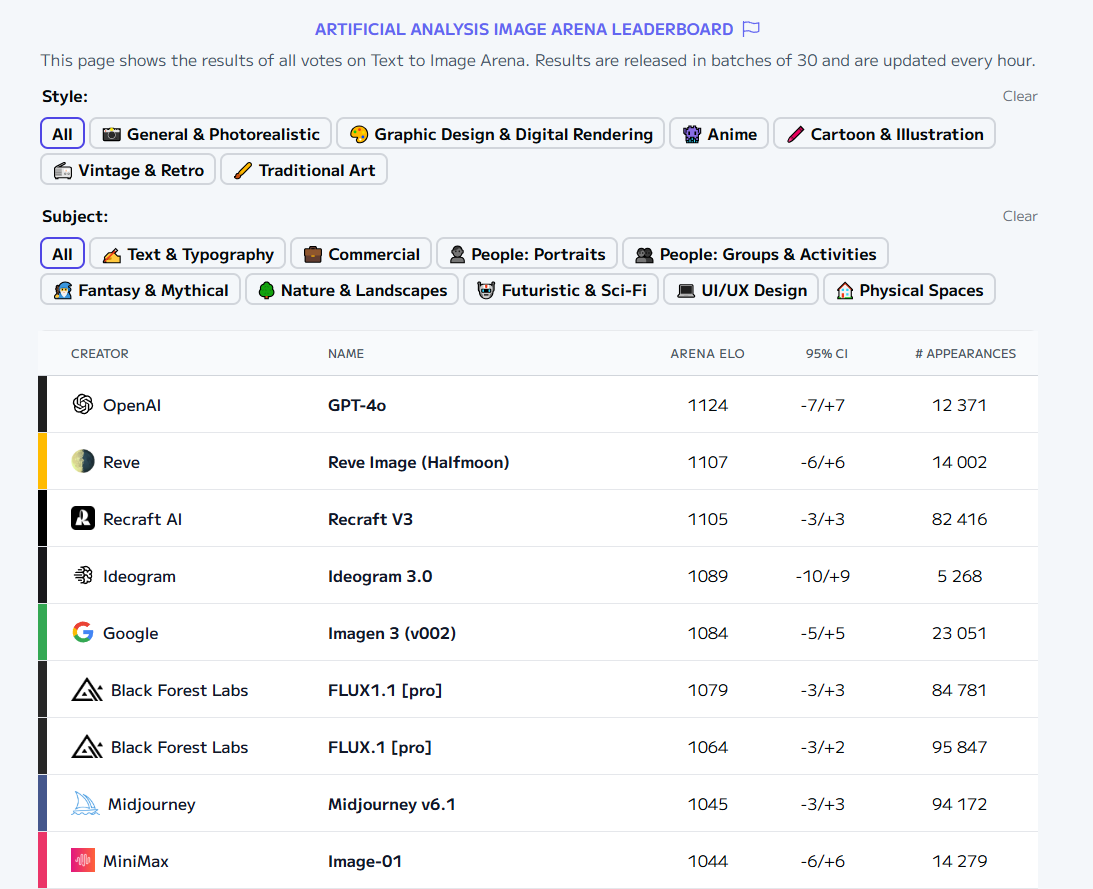Click the appearances count 95 847
The image size is (1093, 889).
pyautogui.click(x=959, y=747)
